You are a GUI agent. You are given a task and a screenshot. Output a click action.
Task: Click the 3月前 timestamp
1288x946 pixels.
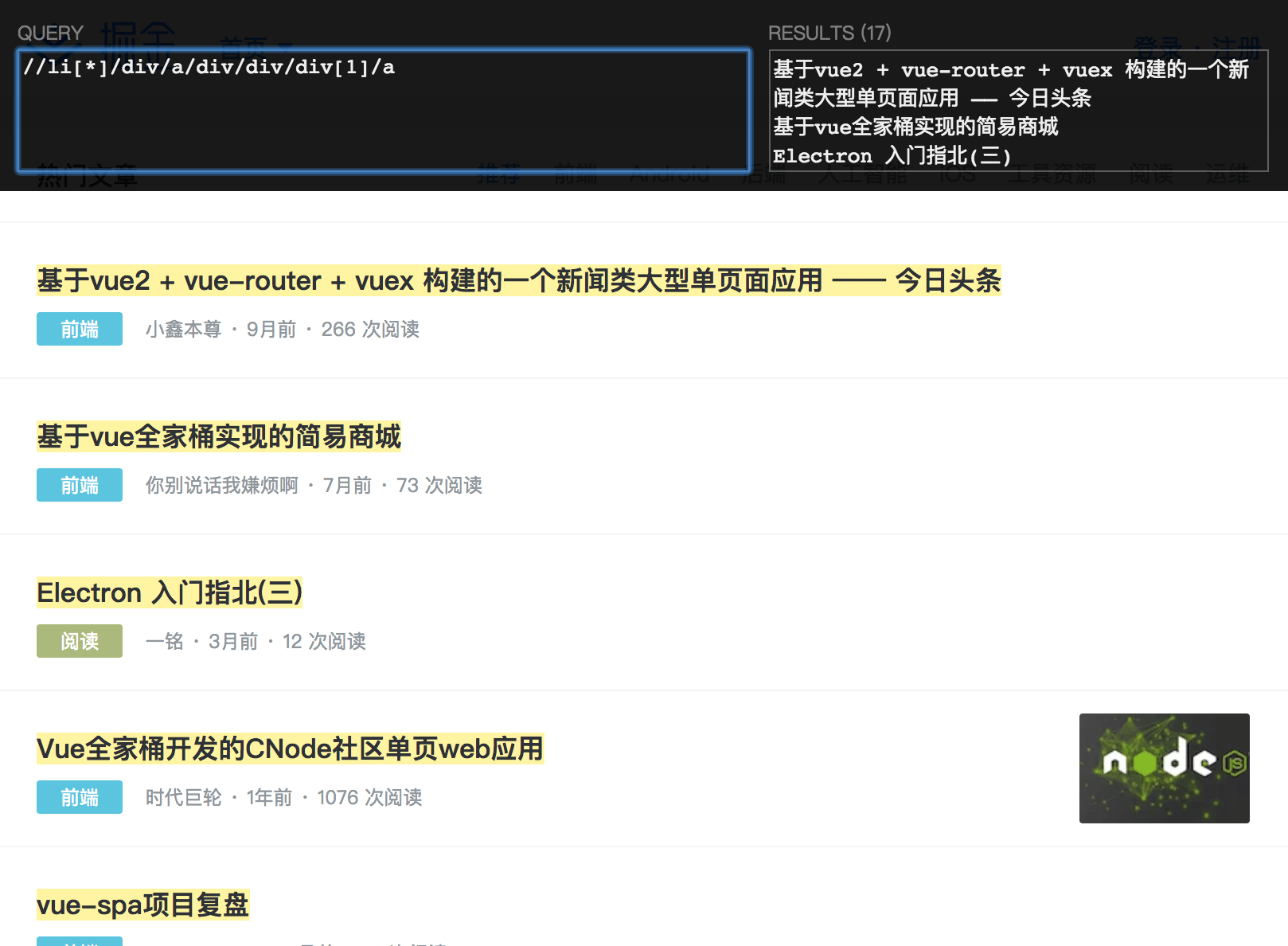[x=233, y=641]
